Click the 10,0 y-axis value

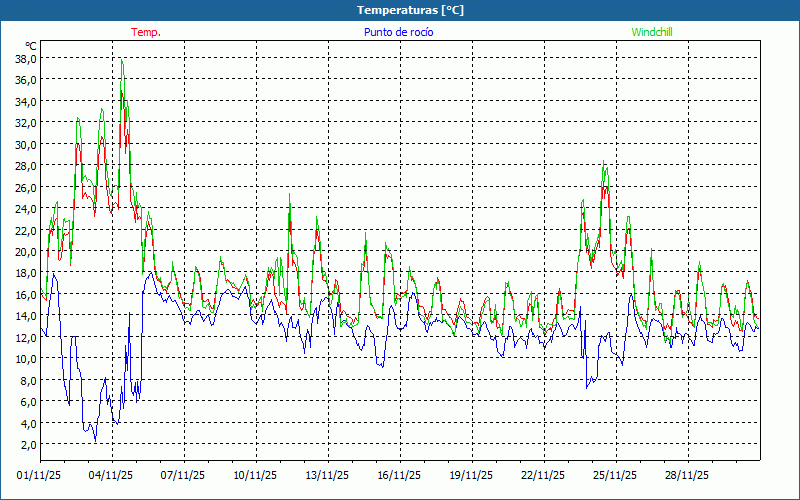click(26, 359)
